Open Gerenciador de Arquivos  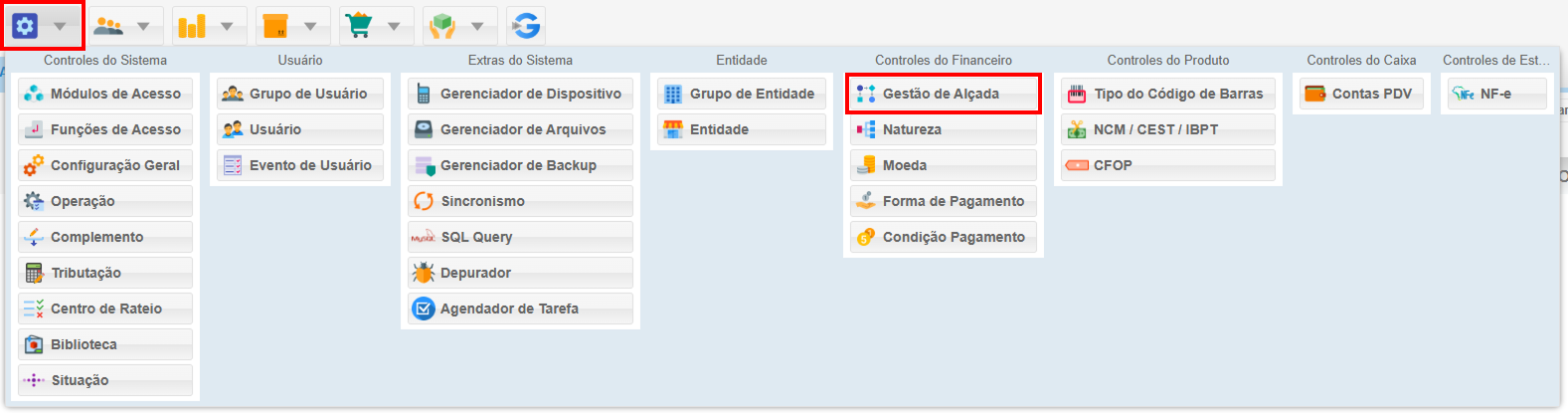point(520,129)
